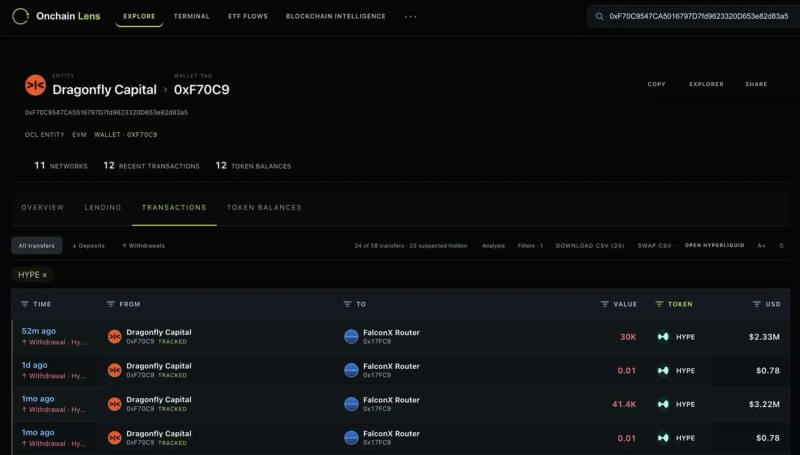Click the X on HYPE filter chip

tap(44, 275)
